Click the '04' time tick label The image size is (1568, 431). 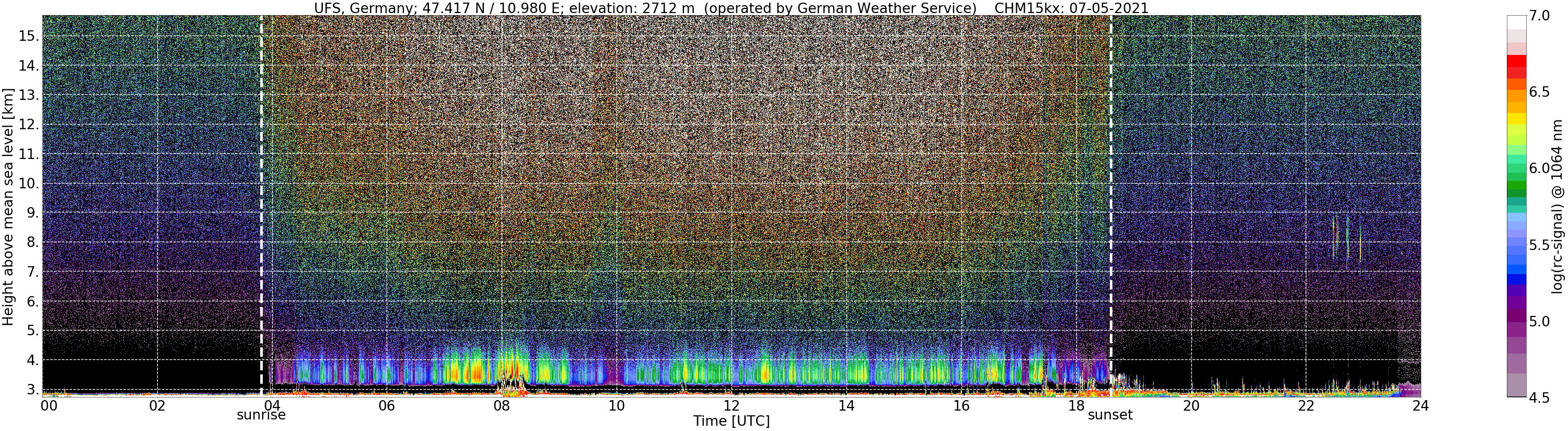(x=272, y=405)
